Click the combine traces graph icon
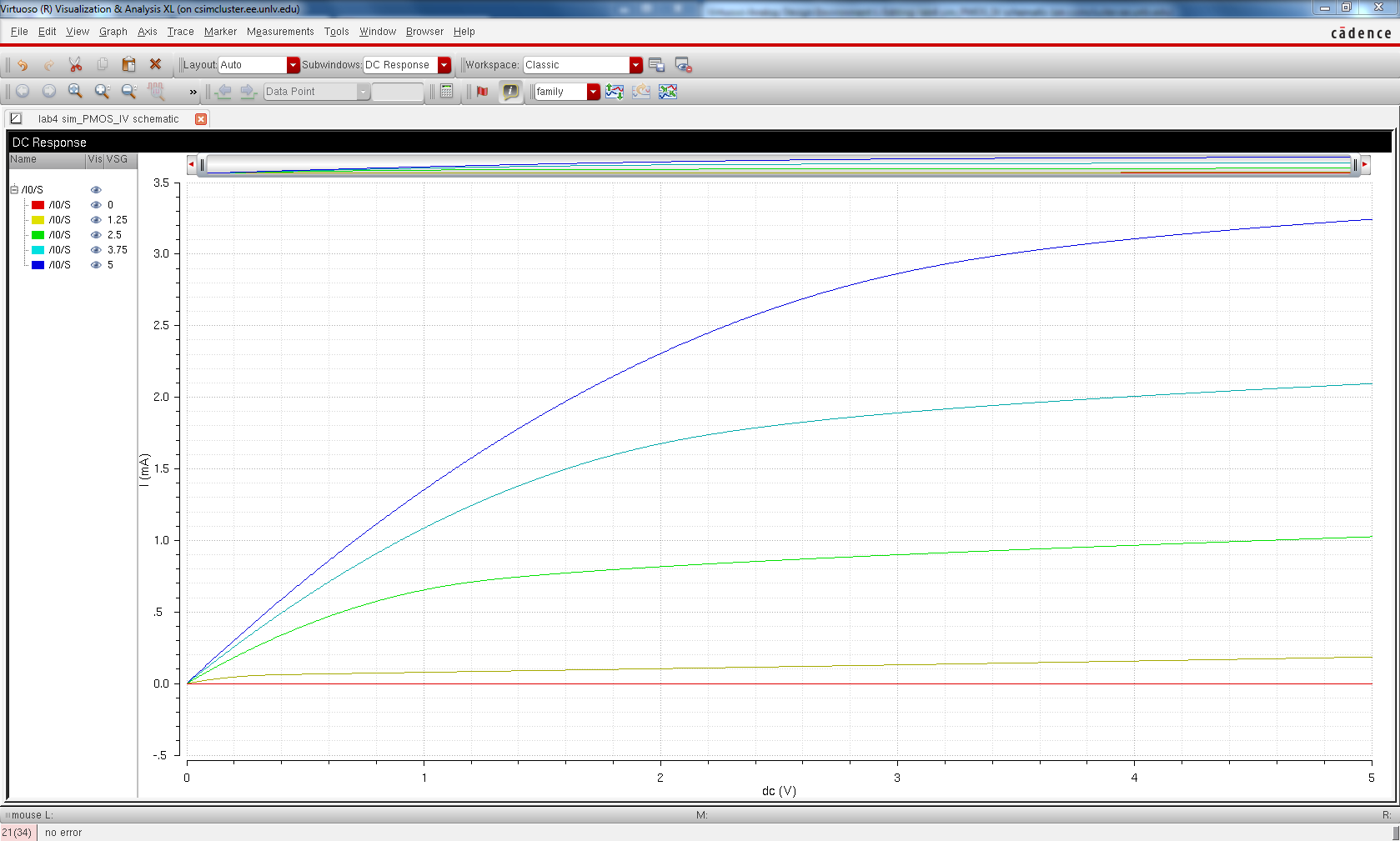Viewport: 1400px width, 841px height. tap(668, 91)
